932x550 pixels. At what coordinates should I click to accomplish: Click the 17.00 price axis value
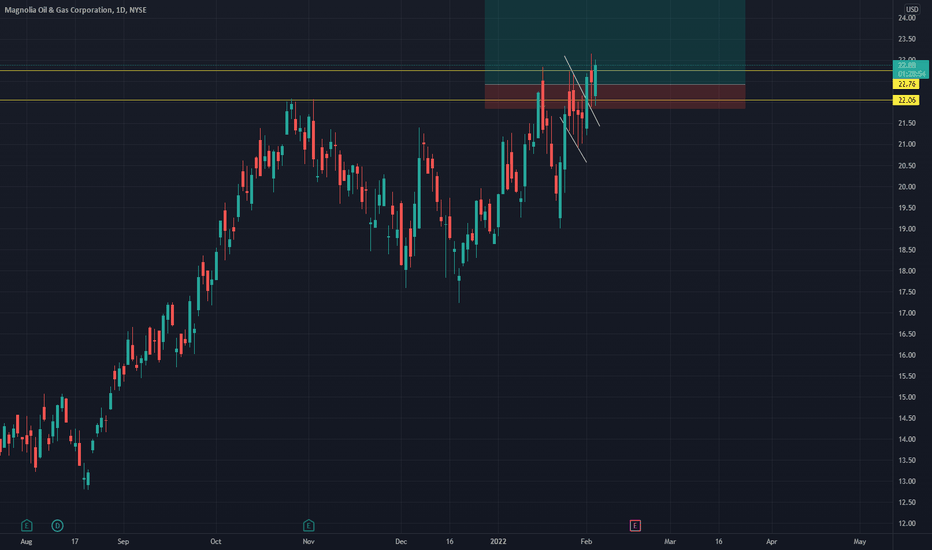click(906, 313)
